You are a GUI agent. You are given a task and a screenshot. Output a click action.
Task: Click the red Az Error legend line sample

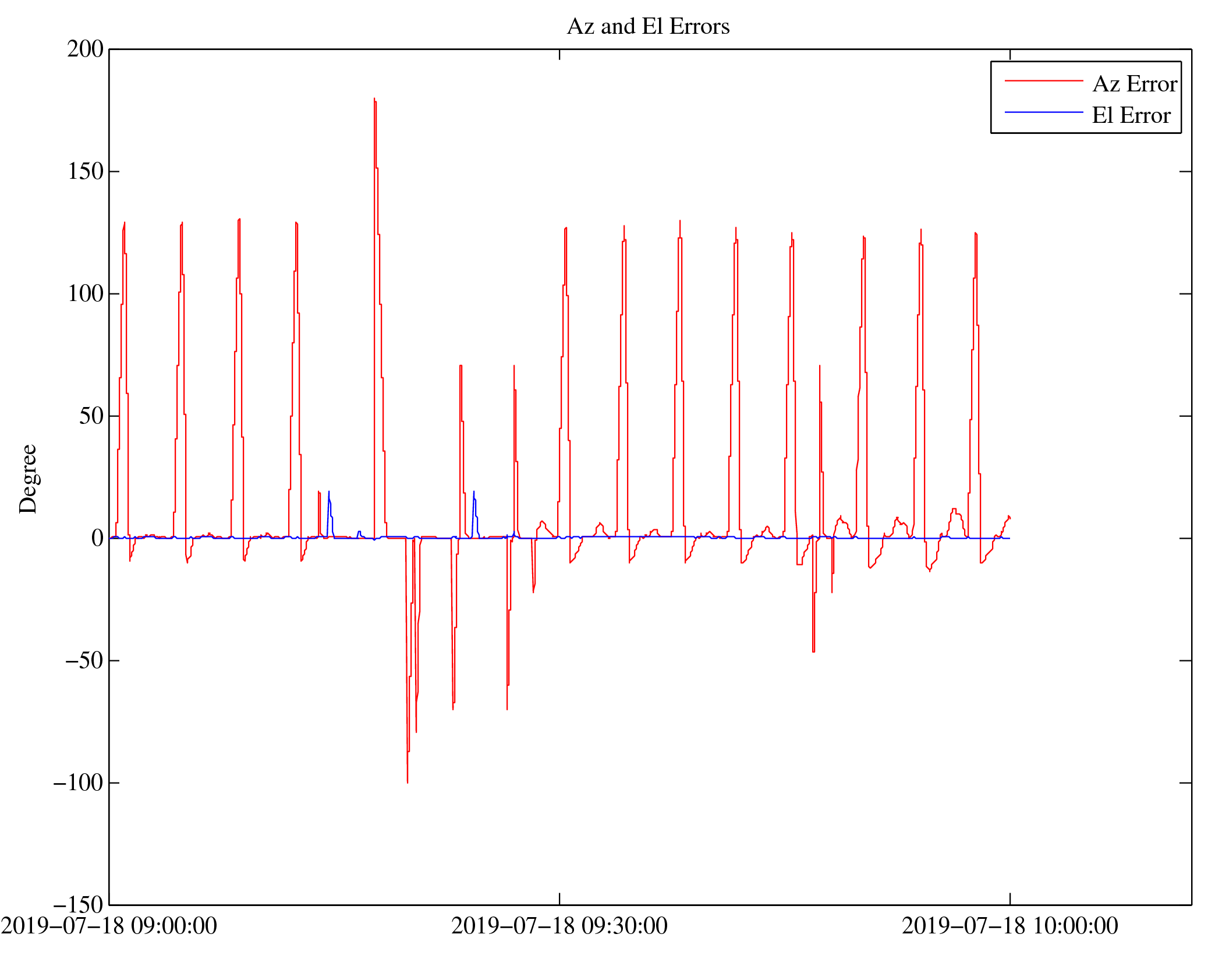1043,81
